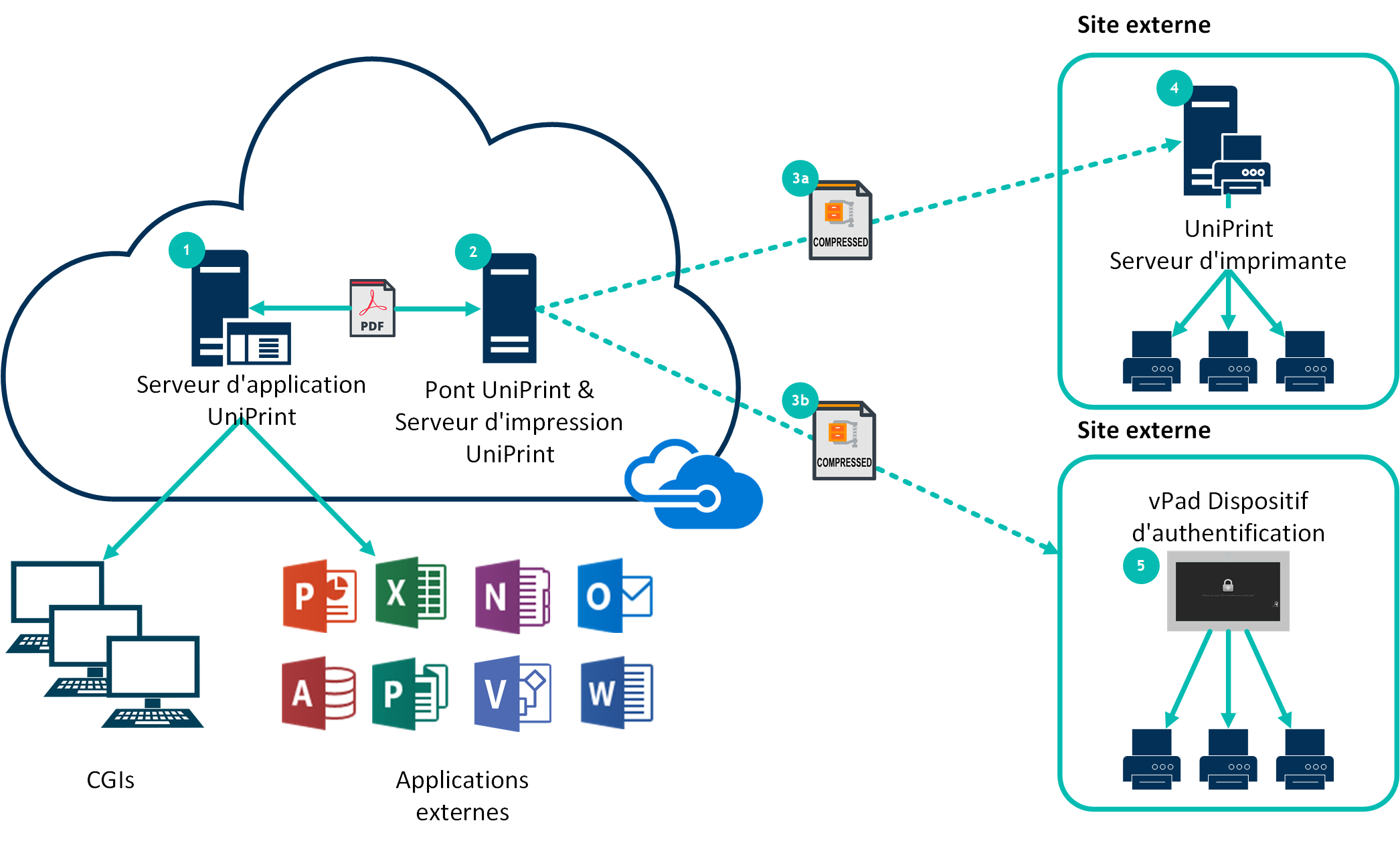Image resolution: width=1400 pixels, height=841 pixels.
Task: Click the Outlook application icon
Action: click(x=614, y=595)
